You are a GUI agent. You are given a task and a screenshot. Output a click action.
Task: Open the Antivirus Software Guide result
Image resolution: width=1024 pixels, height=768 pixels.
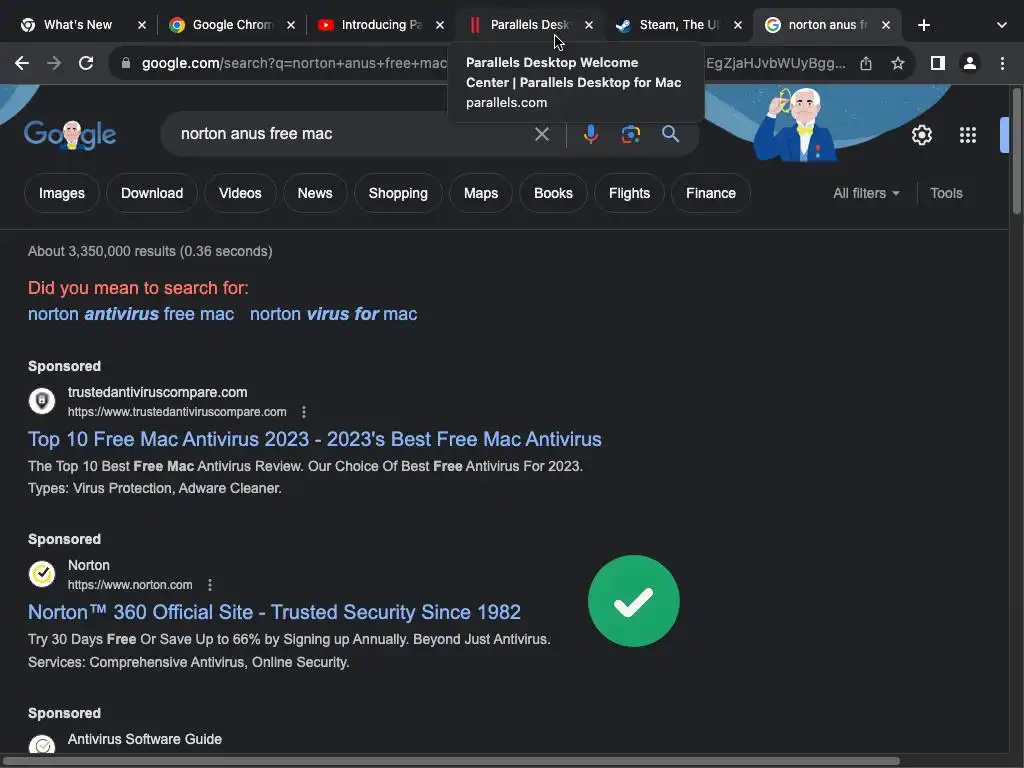[144, 739]
